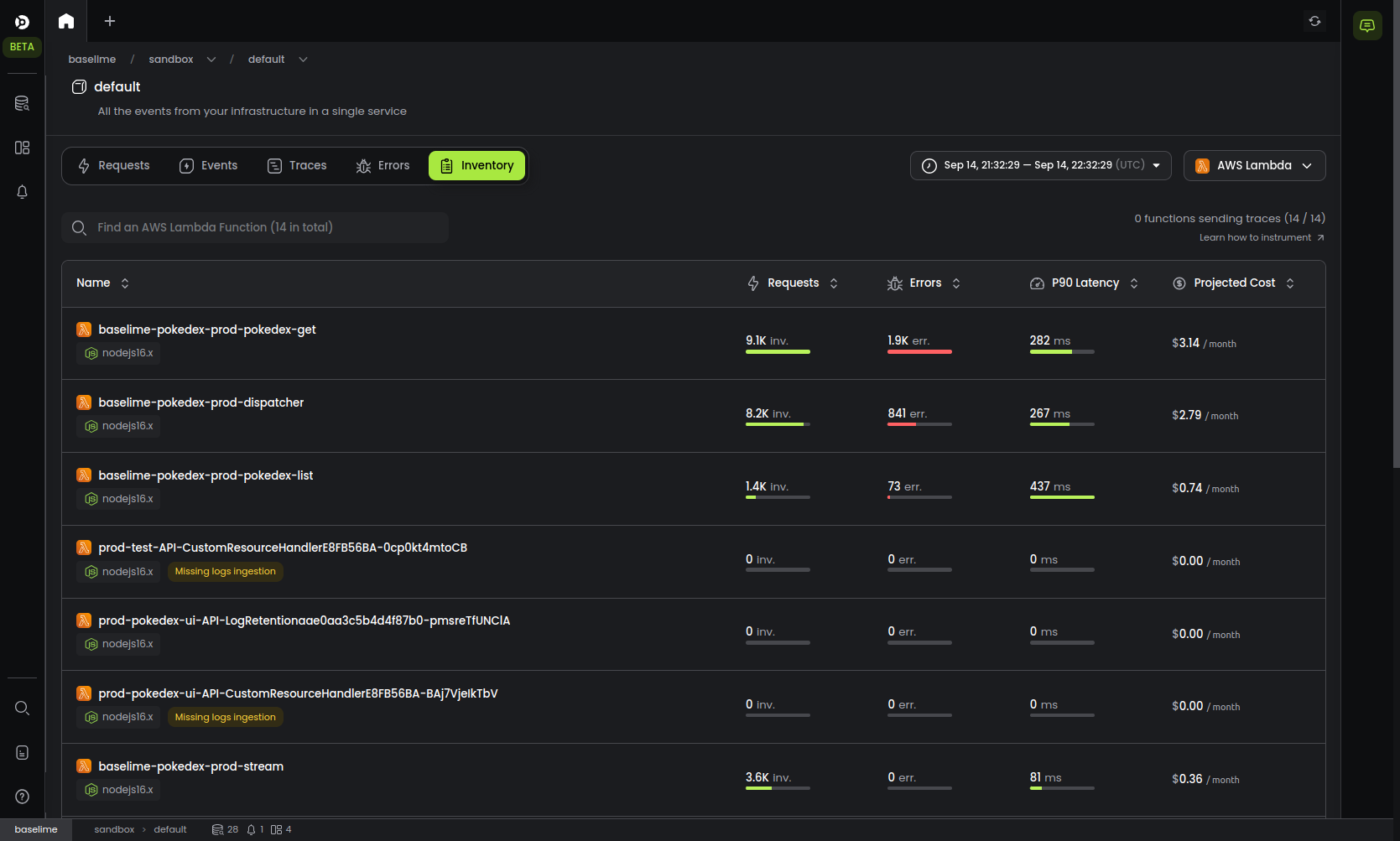Click 841 err. value for dispatcher
This screenshot has height=841, width=1400.
click(x=907, y=413)
